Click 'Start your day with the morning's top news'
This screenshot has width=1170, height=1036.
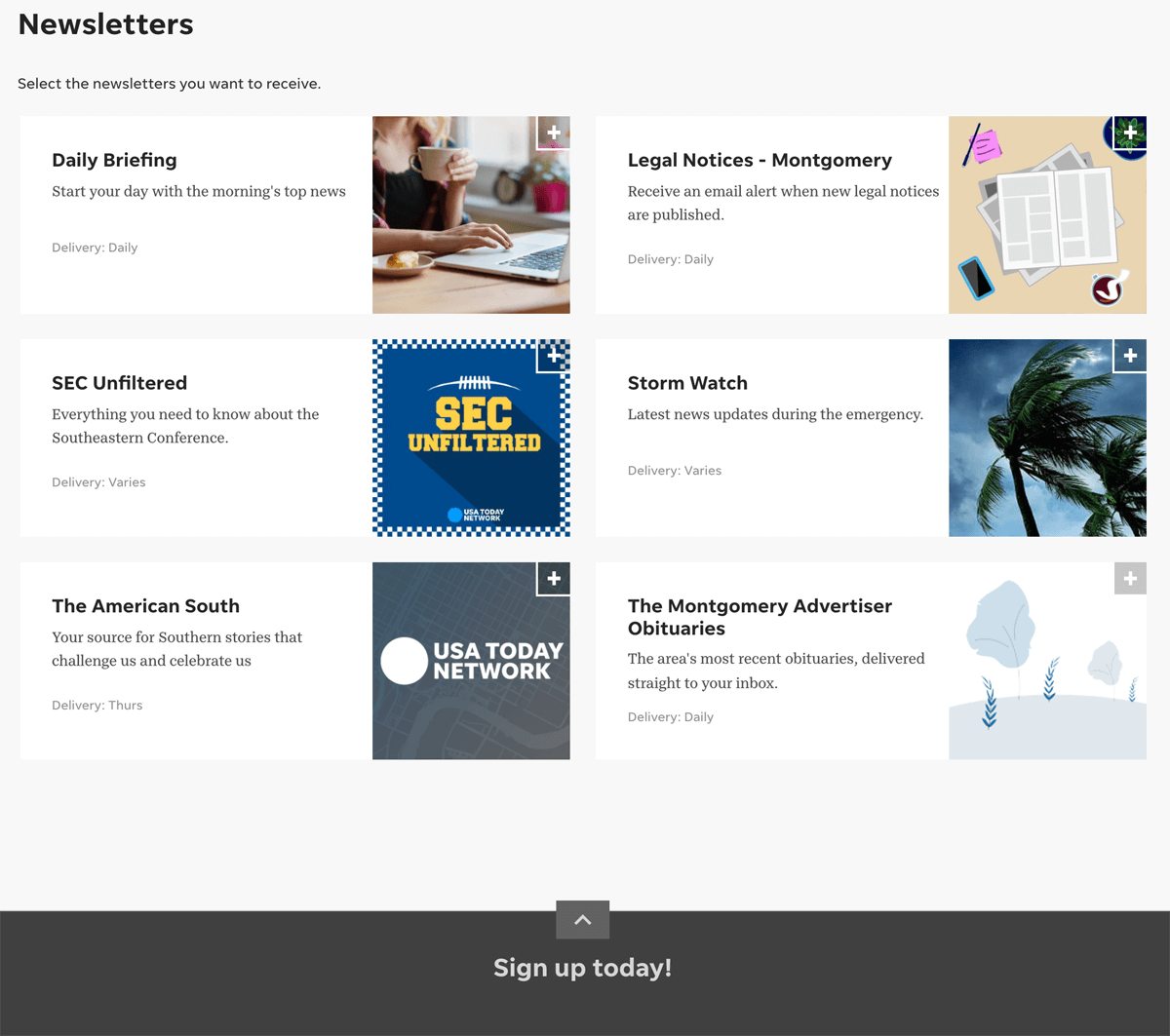coord(199,191)
